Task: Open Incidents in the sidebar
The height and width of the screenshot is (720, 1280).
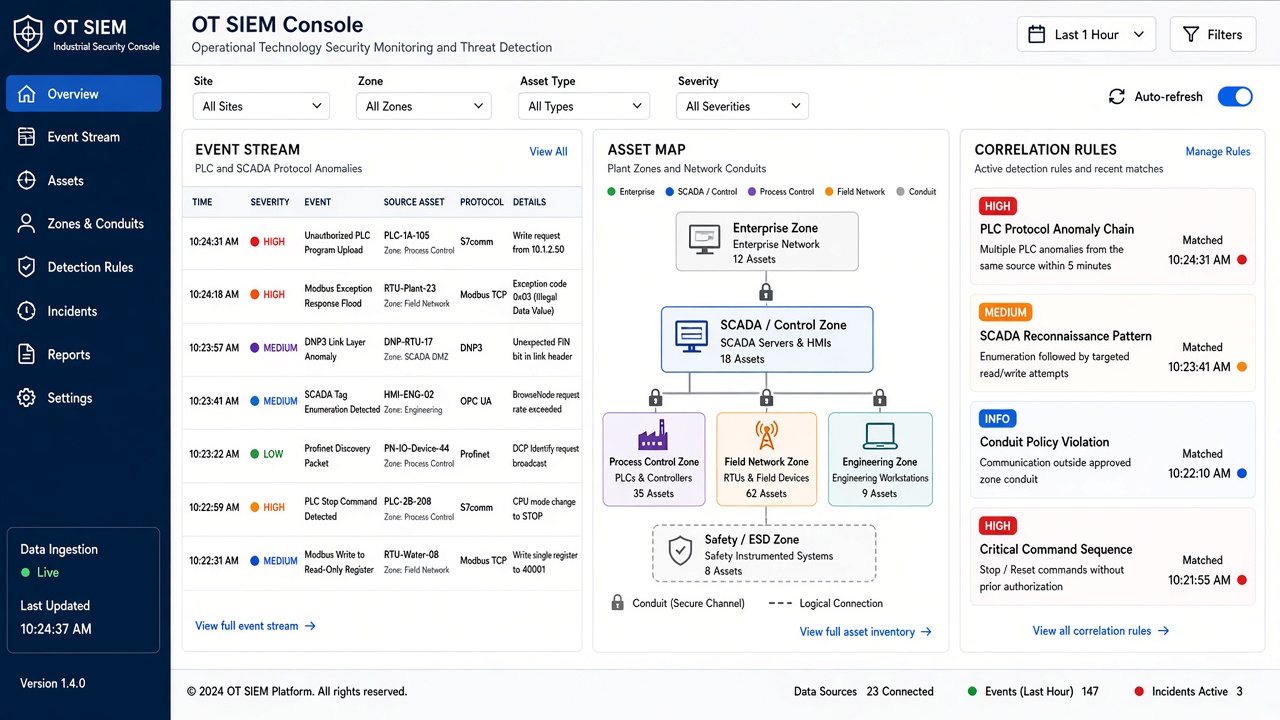Action: [84, 311]
